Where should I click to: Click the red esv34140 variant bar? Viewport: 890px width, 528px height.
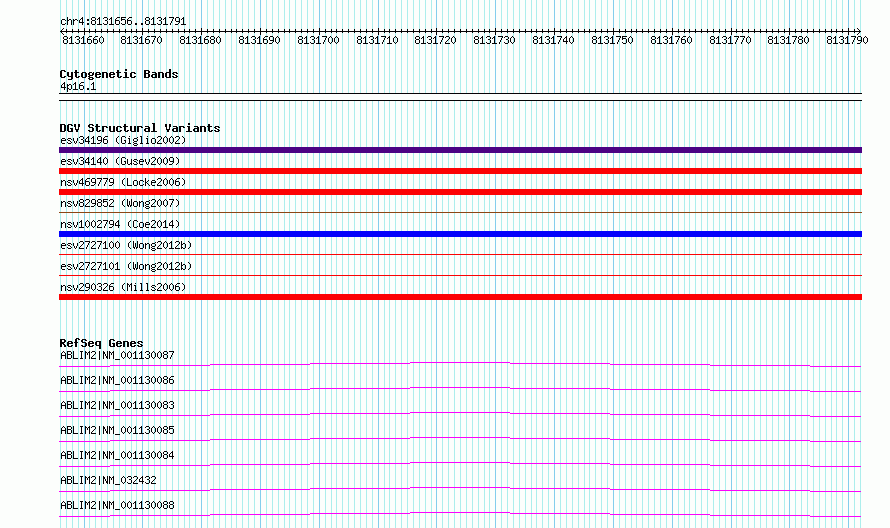click(460, 171)
